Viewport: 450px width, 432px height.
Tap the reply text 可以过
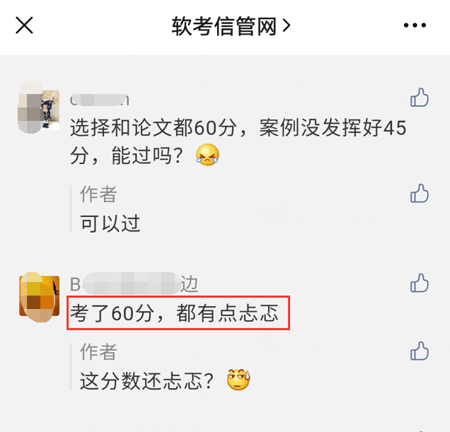tap(110, 223)
